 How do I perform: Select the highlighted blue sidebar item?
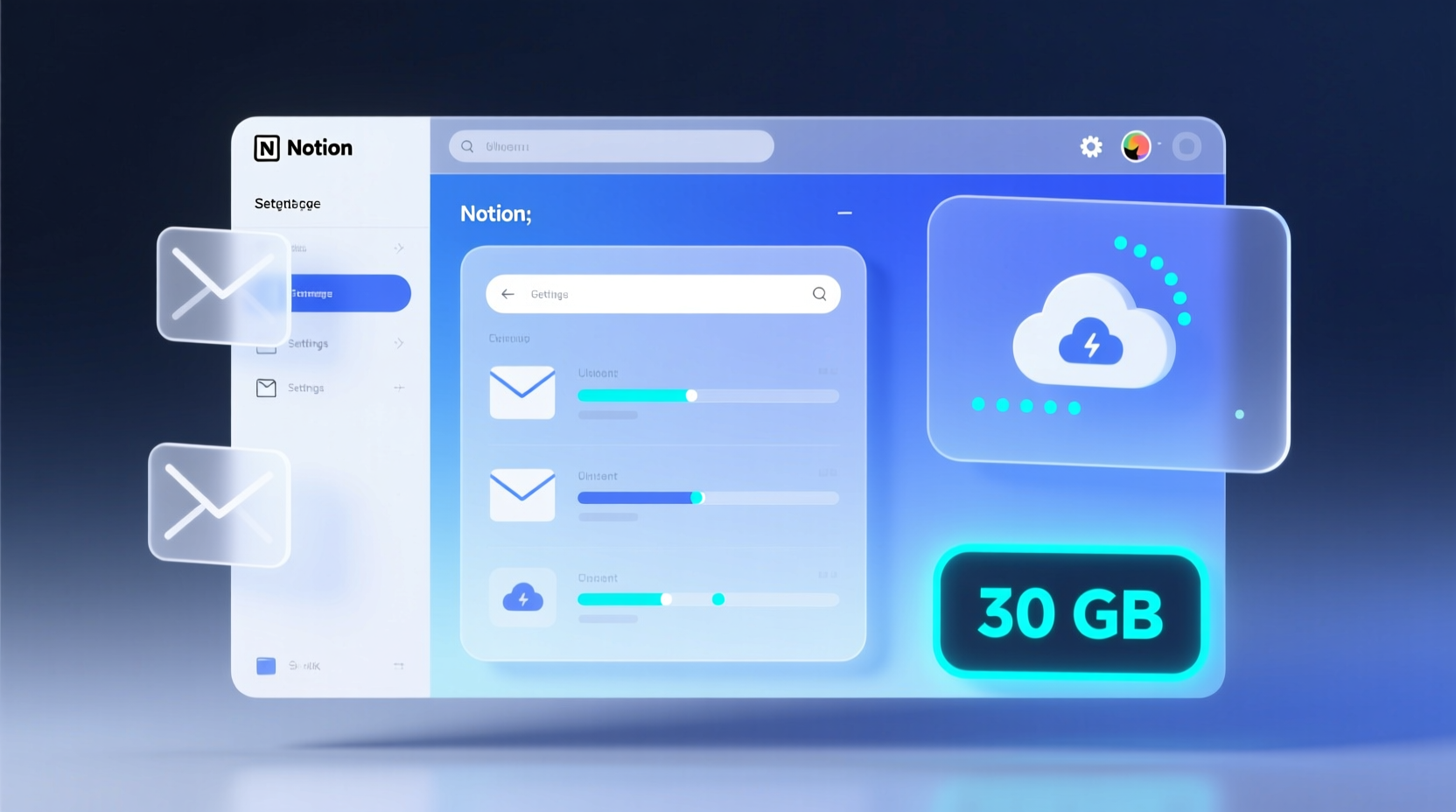348,293
